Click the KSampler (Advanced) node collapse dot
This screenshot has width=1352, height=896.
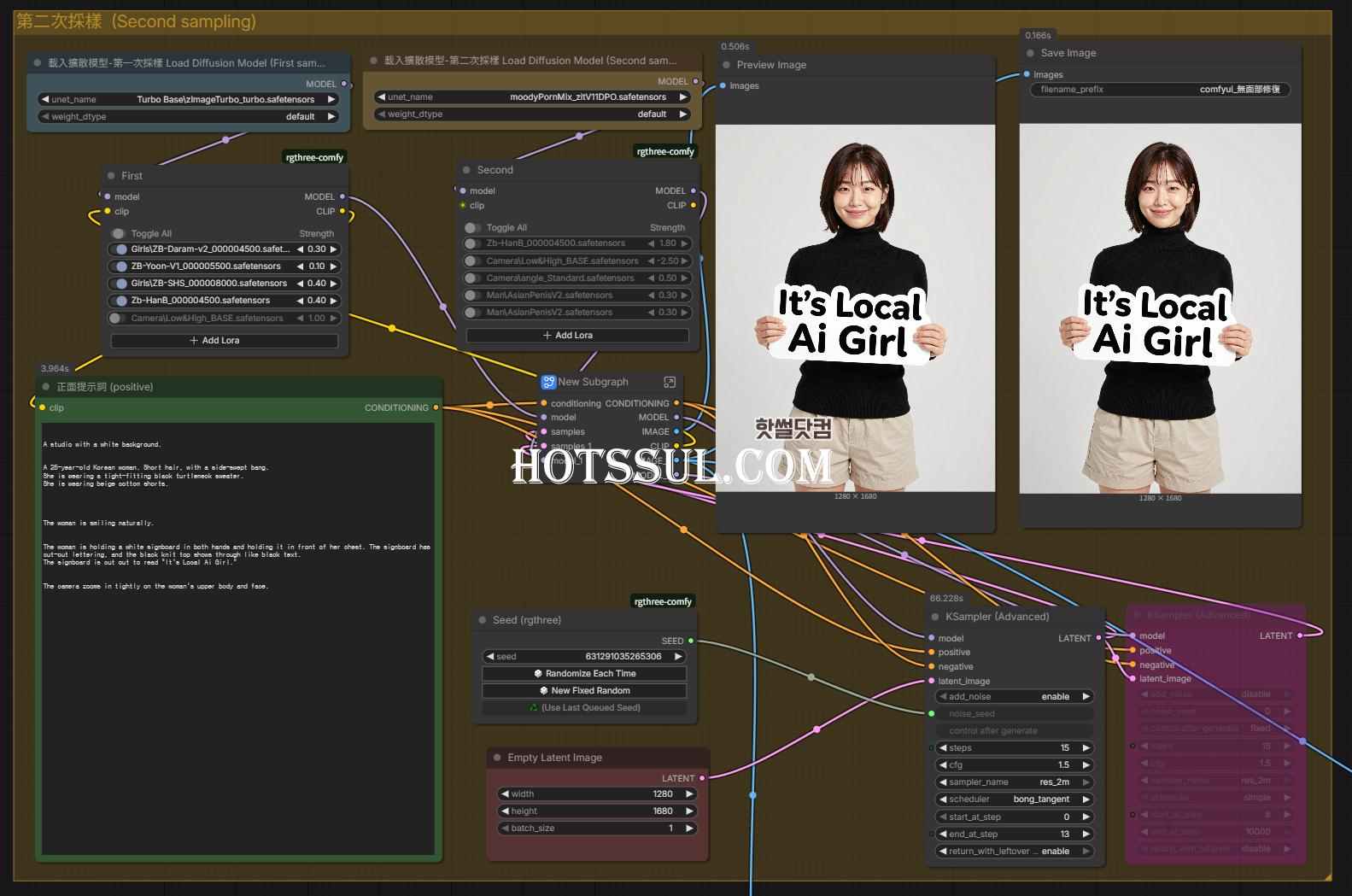[935, 617]
